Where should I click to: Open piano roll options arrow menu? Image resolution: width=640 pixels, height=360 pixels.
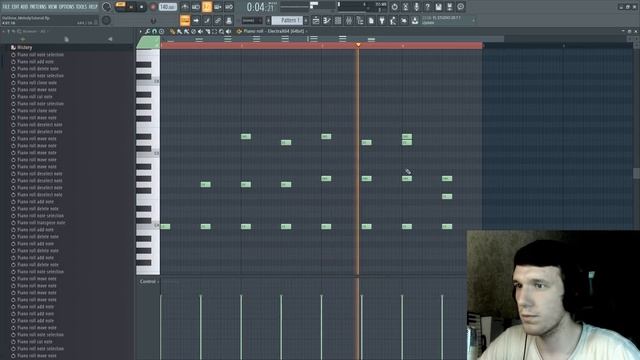tap(141, 31)
